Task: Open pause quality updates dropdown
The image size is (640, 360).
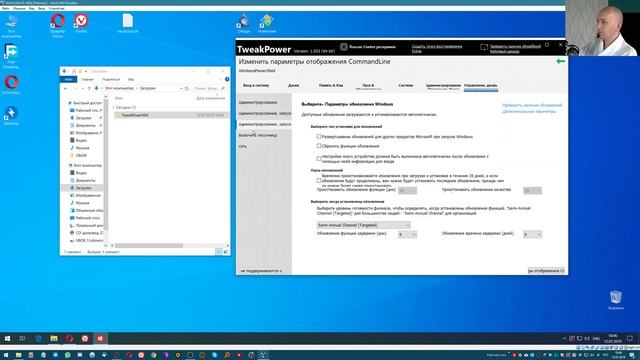Action: pos(532,191)
